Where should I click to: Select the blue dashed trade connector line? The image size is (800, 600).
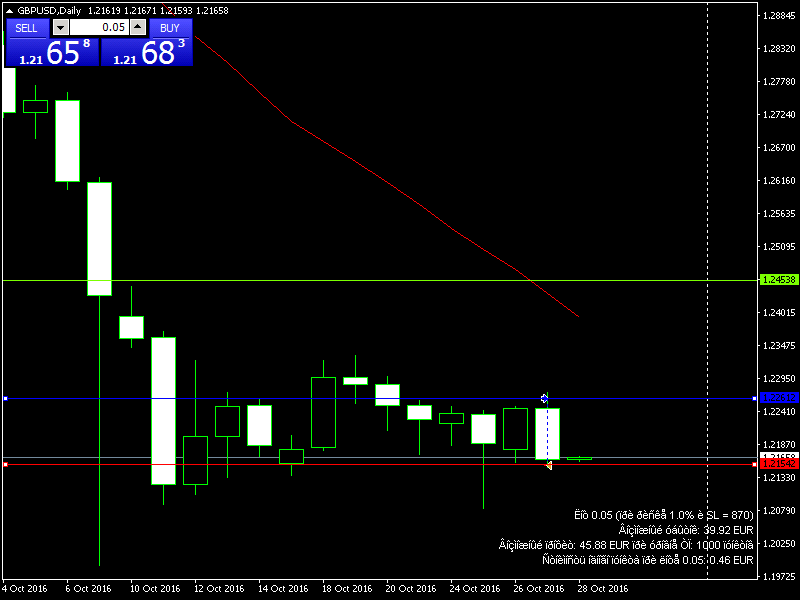pyautogui.click(x=547, y=432)
